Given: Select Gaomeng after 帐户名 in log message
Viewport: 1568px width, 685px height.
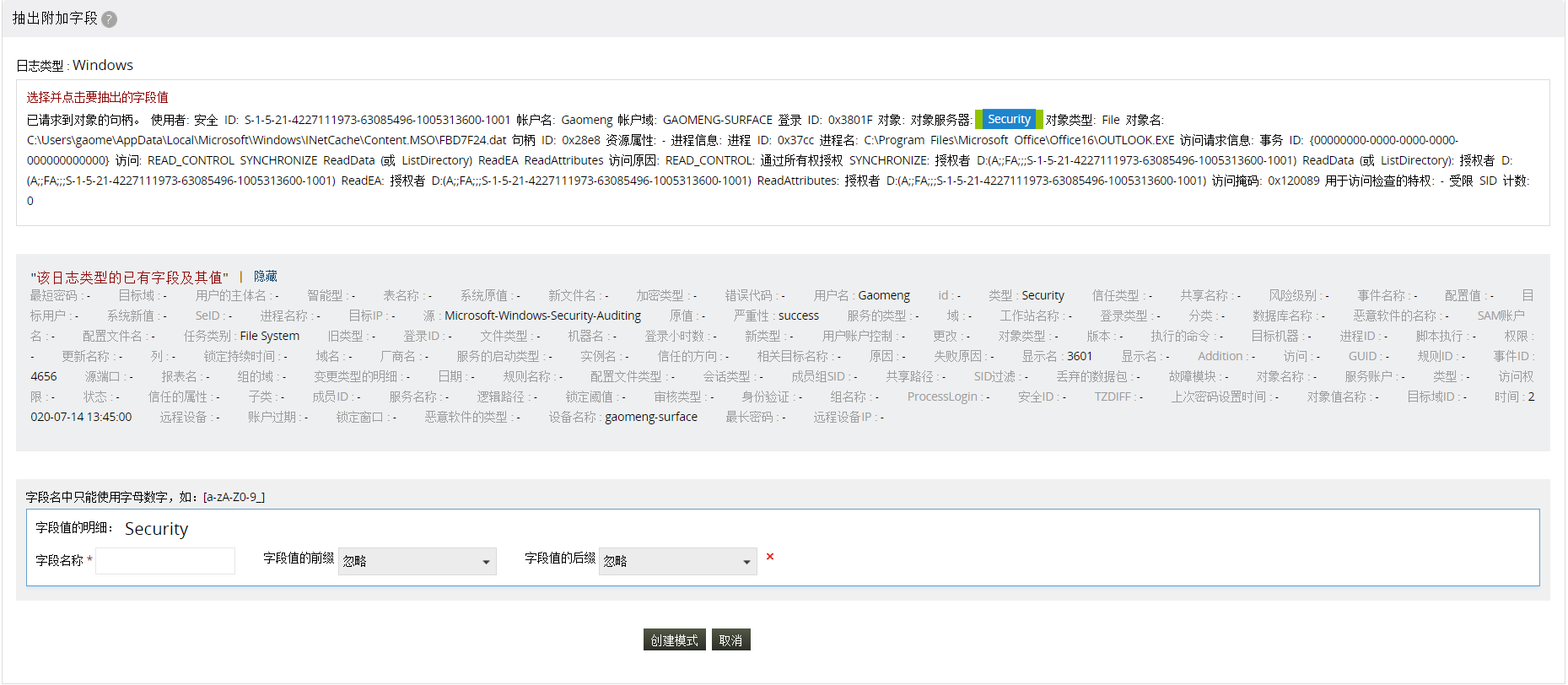Looking at the screenshot, I should [587, 121].
